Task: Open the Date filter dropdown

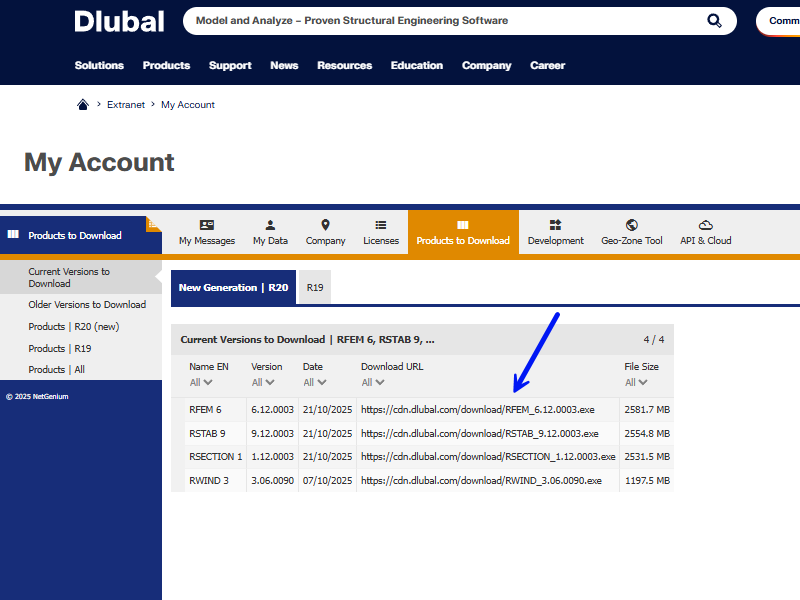Action: [x=313, y=382]
